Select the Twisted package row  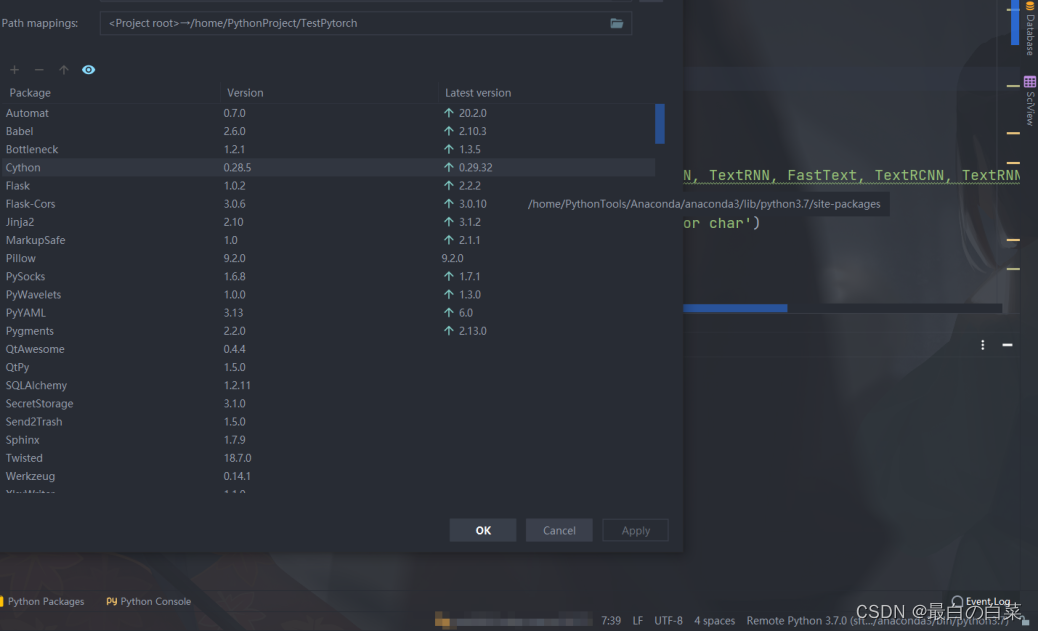[328, 458]
